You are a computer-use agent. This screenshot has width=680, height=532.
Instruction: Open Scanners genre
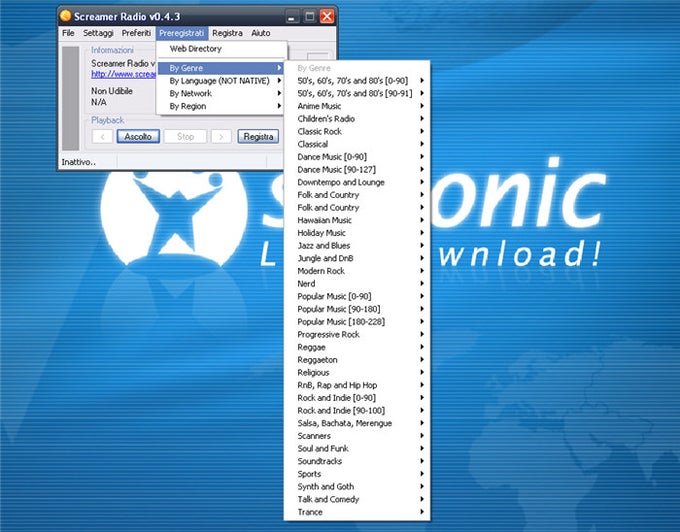[x=357, y=436]
